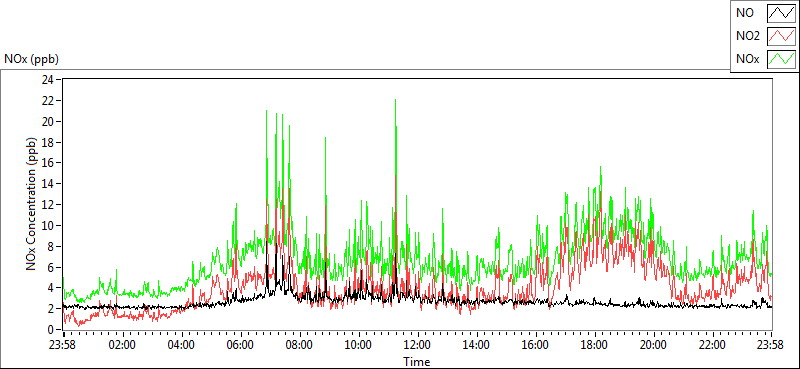The width and height of the screenshot is (800, 369).
Task: Click the 14:00 time axis tick label
Action: click(x=476, y=344)
